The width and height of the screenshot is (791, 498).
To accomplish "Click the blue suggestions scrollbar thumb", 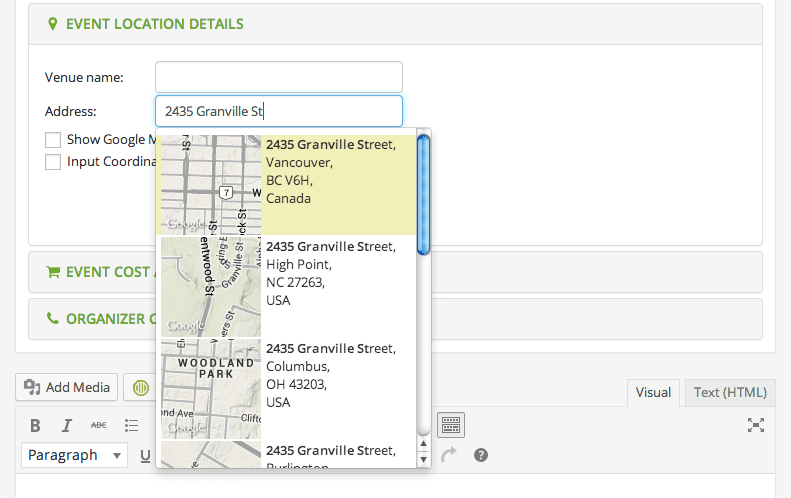I will point(423,195).
